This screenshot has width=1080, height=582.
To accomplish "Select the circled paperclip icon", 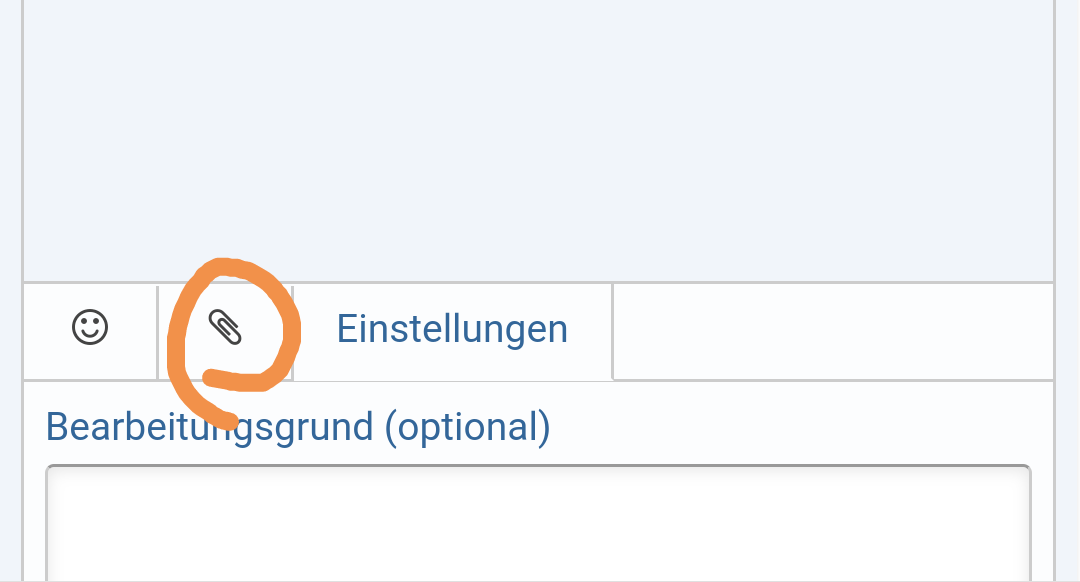I will point(225,328).
